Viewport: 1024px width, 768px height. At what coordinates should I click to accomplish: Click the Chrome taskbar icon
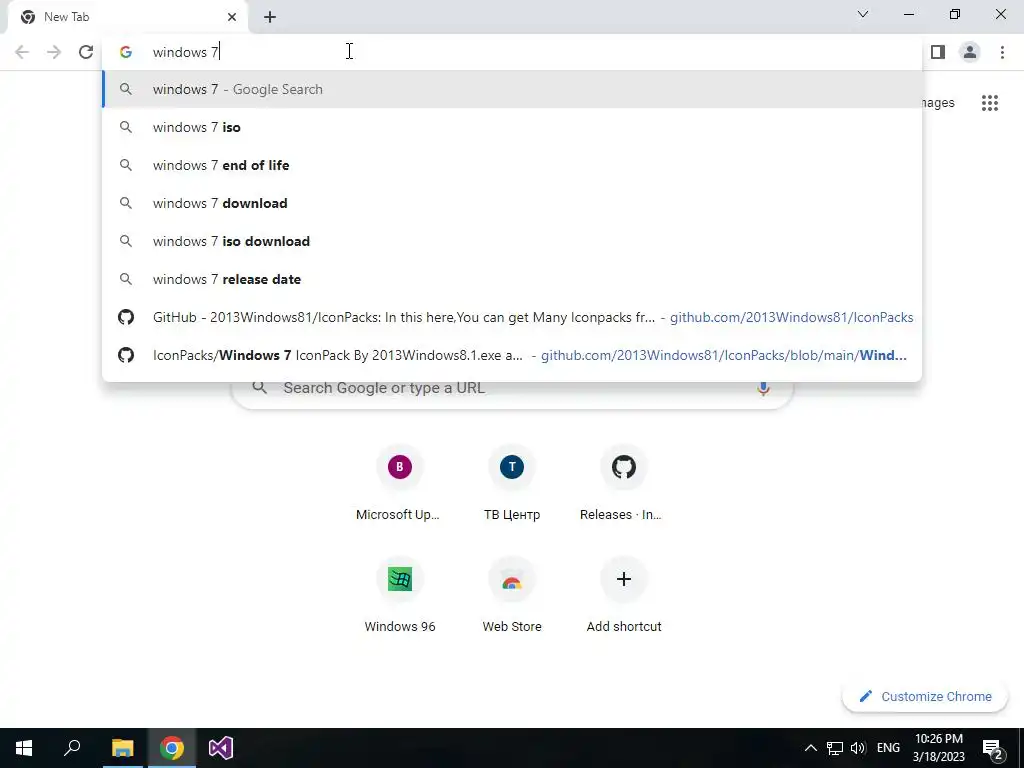(172, 748)
